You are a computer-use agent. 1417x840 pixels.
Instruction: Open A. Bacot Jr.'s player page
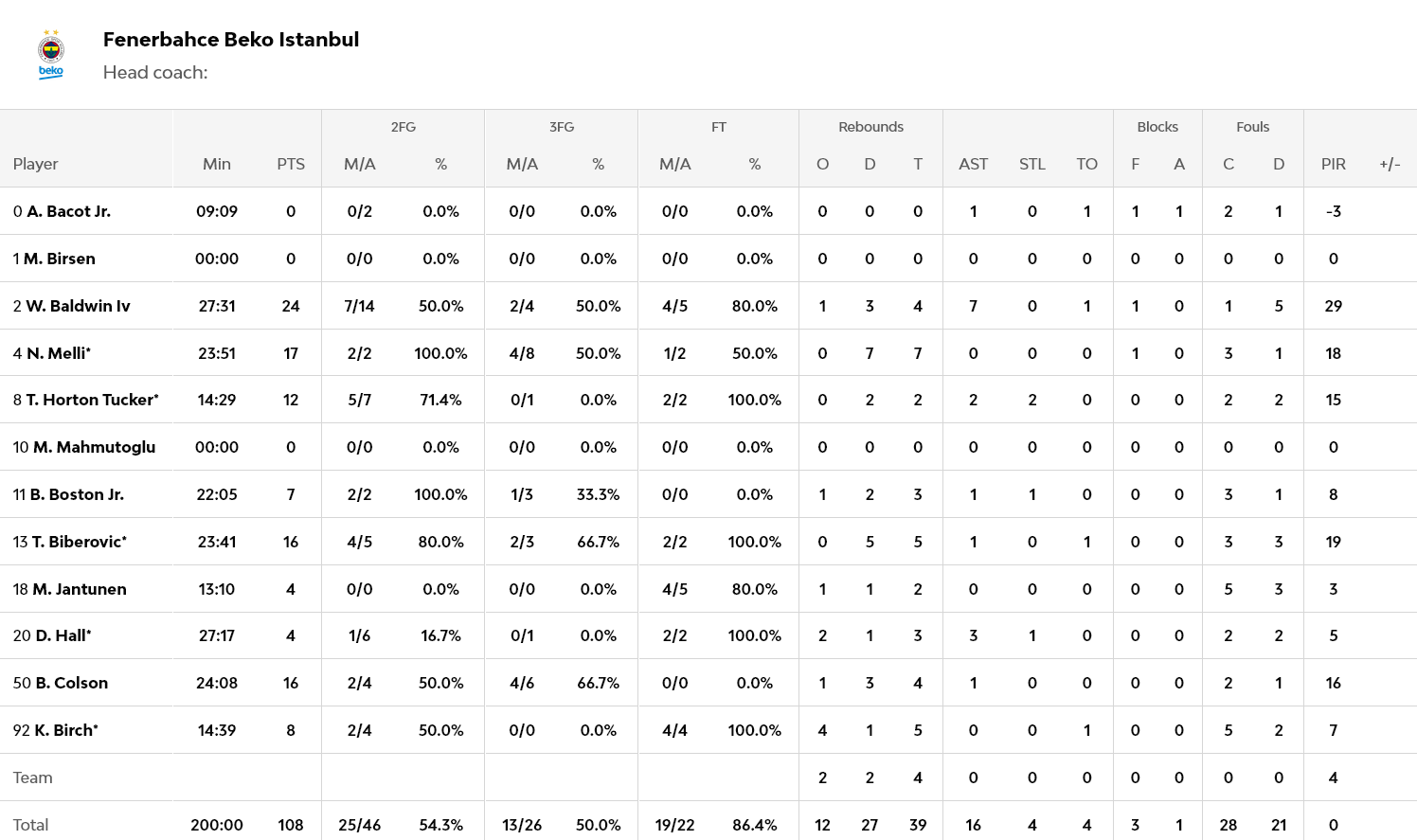[x=68, y=211]
